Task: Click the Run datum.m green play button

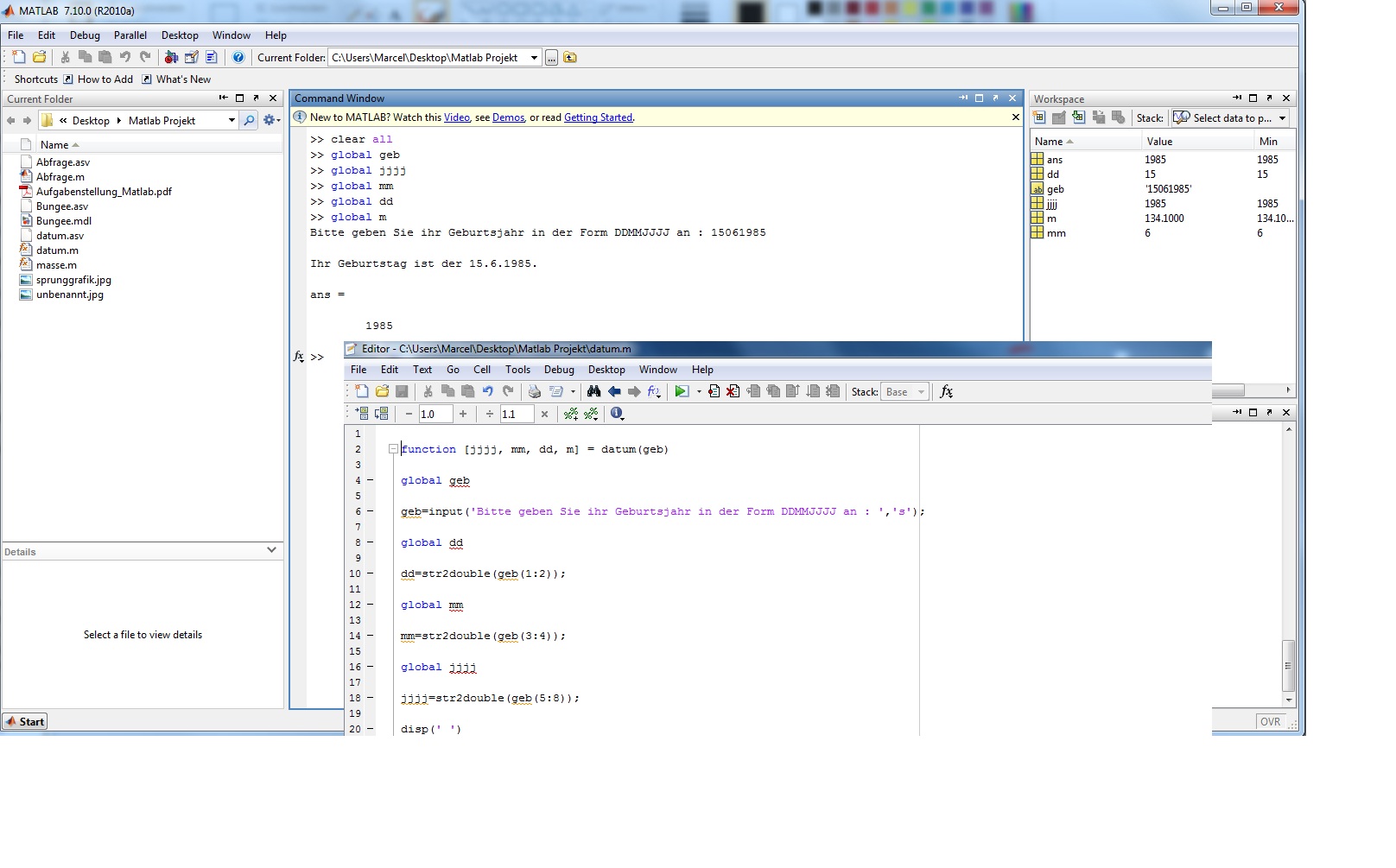Action: (x=681, y=392)
